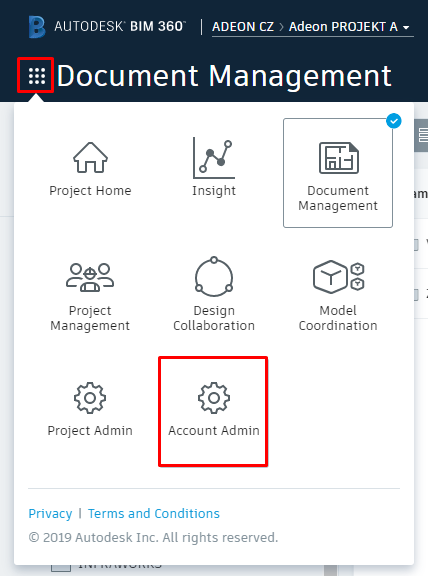Open Project Home module
Image resolution: width=428 pixels, height=576 pixels.
pyautogui.click(x=90, y=169)
